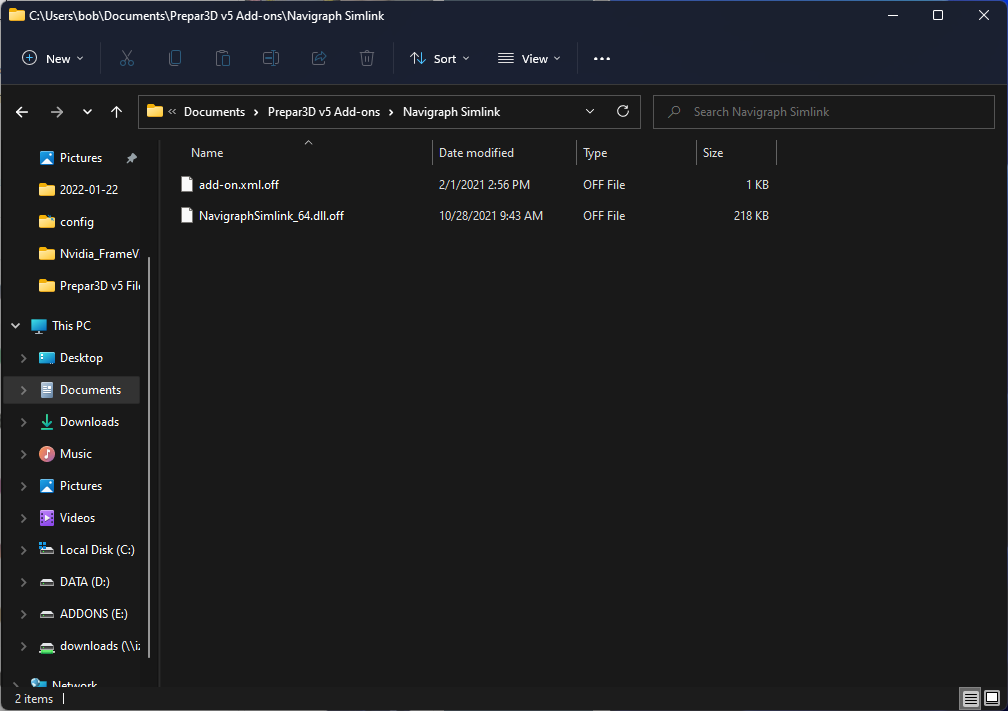This screenshot has height=711, width=1008.
Task: Open the address bar history dropdown
Action: (x=590, y=111)
